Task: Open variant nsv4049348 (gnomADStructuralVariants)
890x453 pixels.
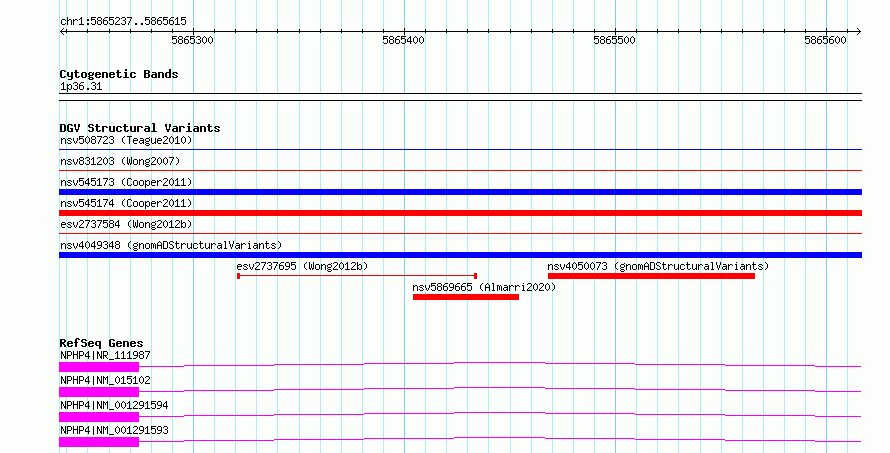Action: tap(171, 245)
